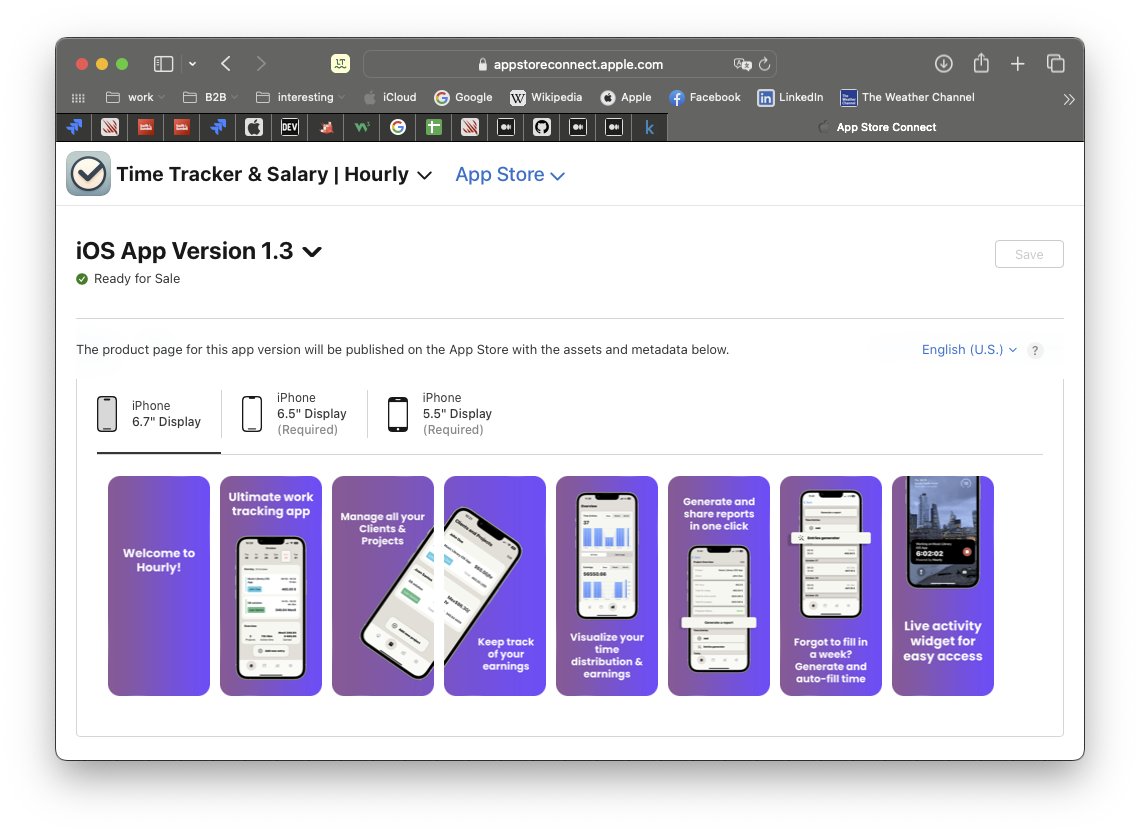
Task: Open the Ultimate work tracking app screenshot
Action: point(270,586)
